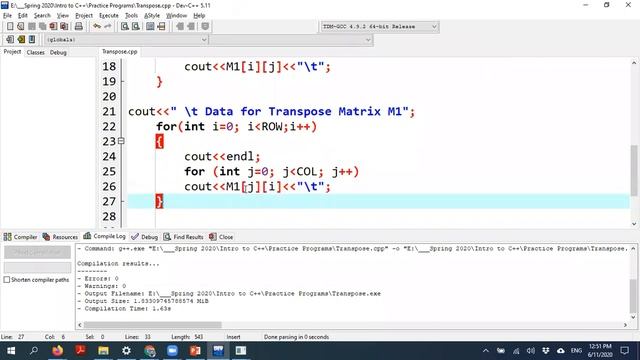This screenshot has width=640, height=360.
Task: Enable Shorten compiler paths checkbox
Action: point(7,280)
